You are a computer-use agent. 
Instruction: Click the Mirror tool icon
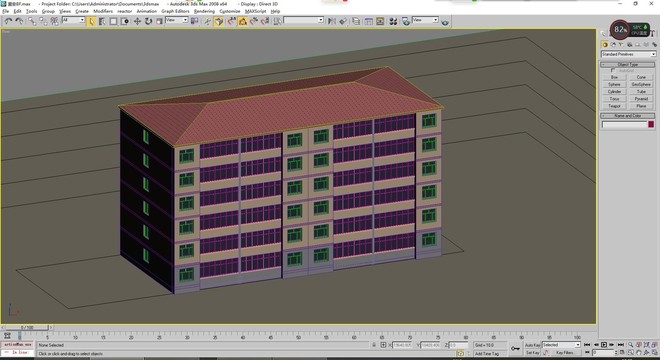pos(332,21)
